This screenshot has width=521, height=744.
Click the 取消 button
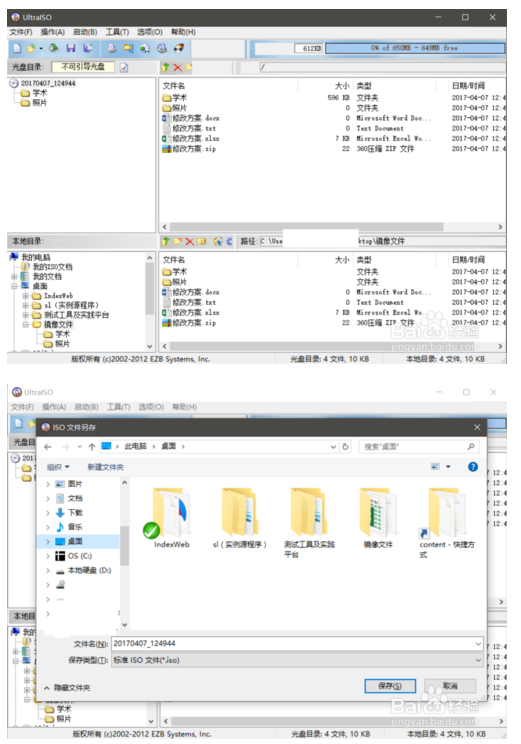click(450, 686)
